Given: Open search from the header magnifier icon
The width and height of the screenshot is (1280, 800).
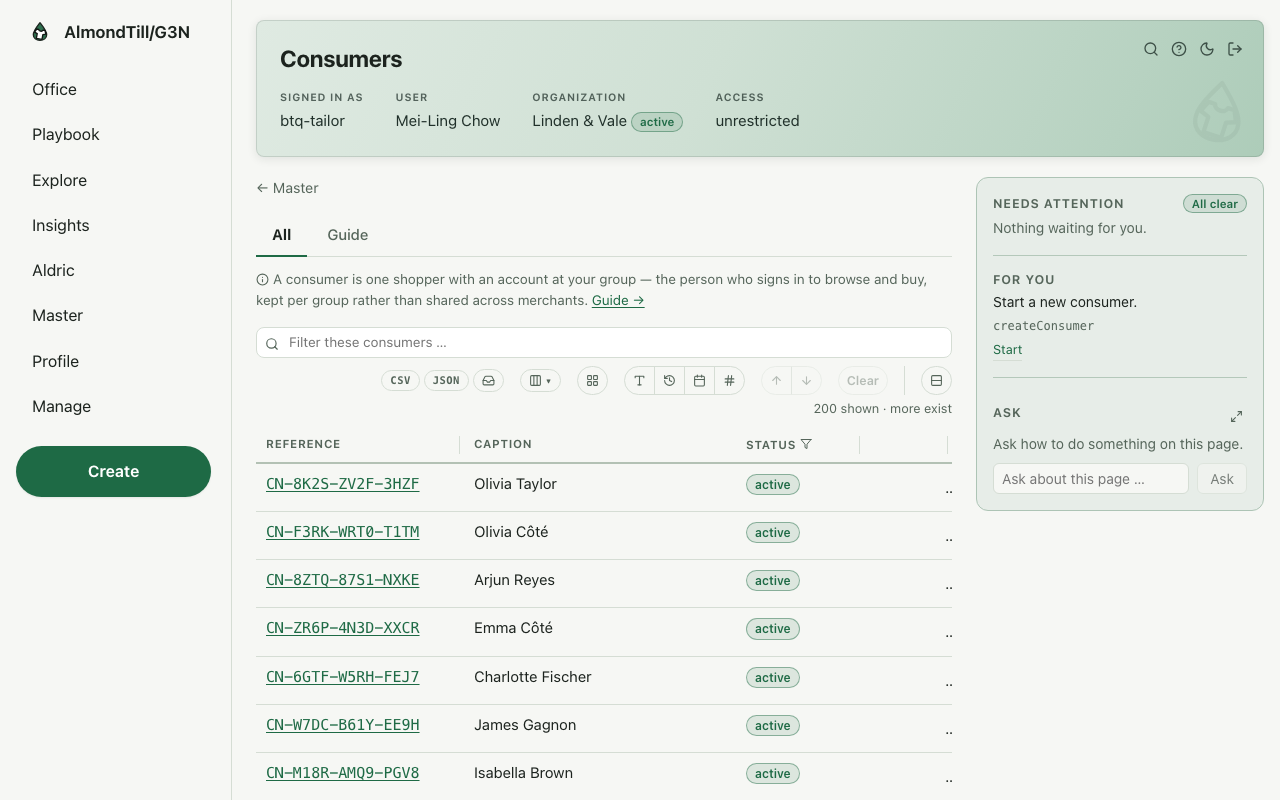Looking at the screenshot, I should pyautogui.click(x=1151, y=49).
